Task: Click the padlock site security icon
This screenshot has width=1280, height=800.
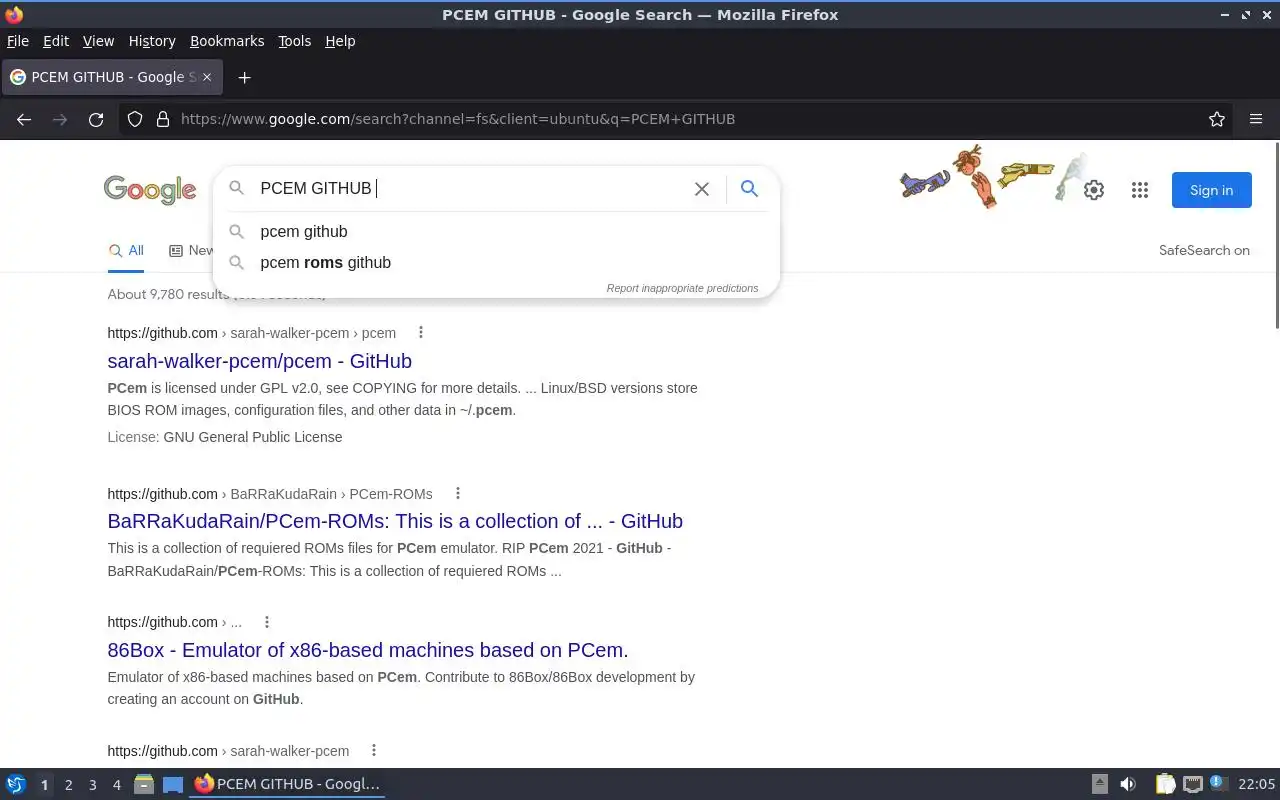Action: (x=163, y=119)
